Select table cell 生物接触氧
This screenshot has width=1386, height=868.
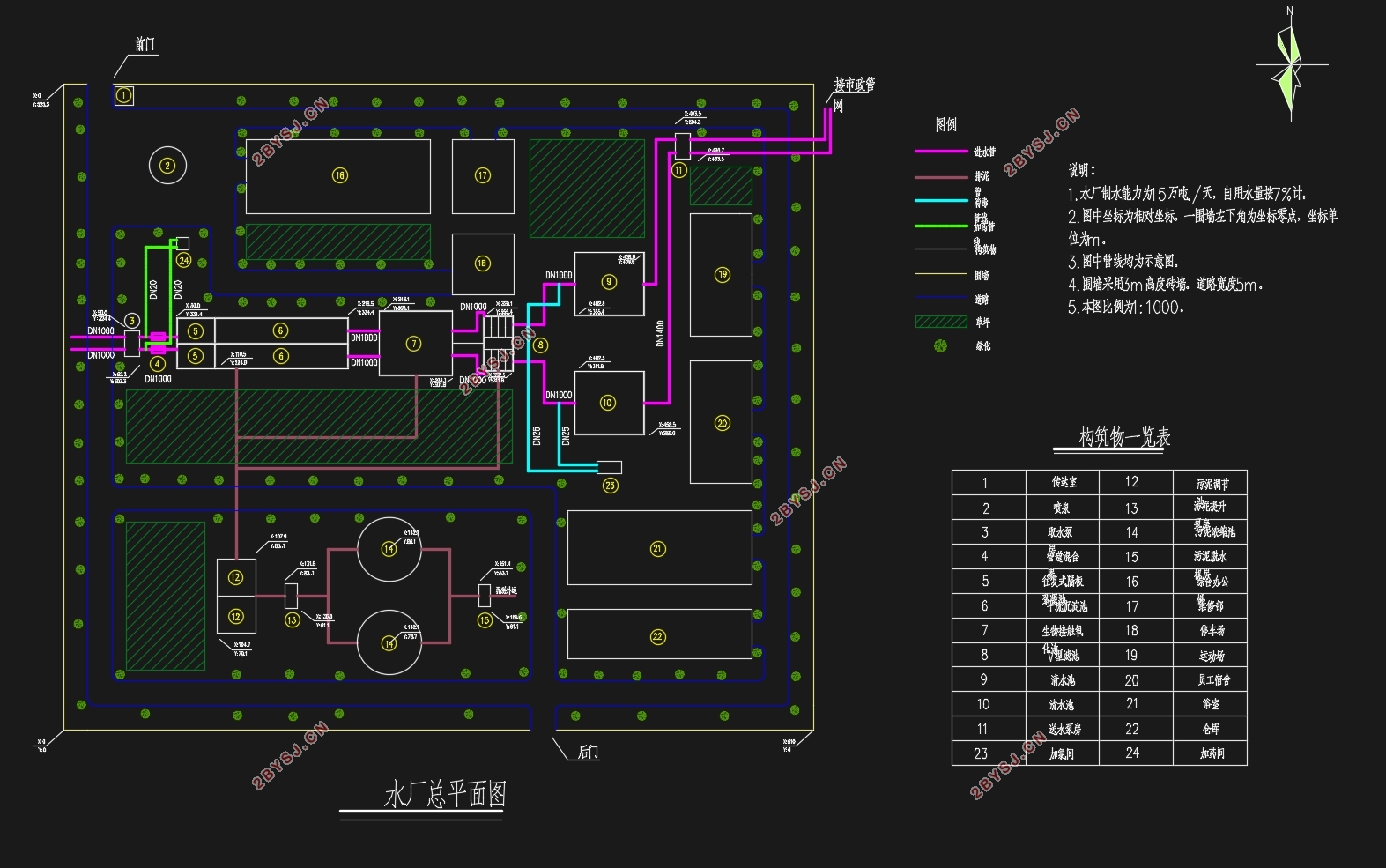point(1063,630)
